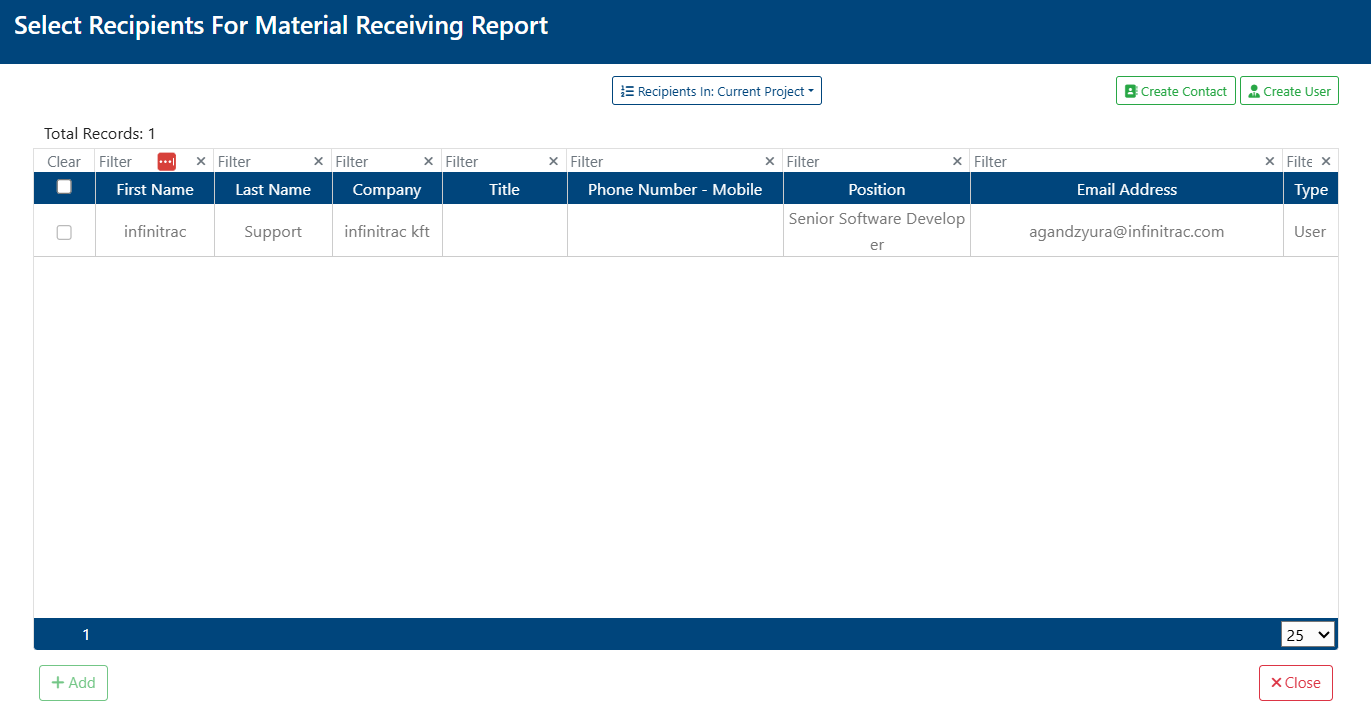Screen dimensions: 1371x718
Task: Go to page 1 in the pager
Action: click(86, 634)
